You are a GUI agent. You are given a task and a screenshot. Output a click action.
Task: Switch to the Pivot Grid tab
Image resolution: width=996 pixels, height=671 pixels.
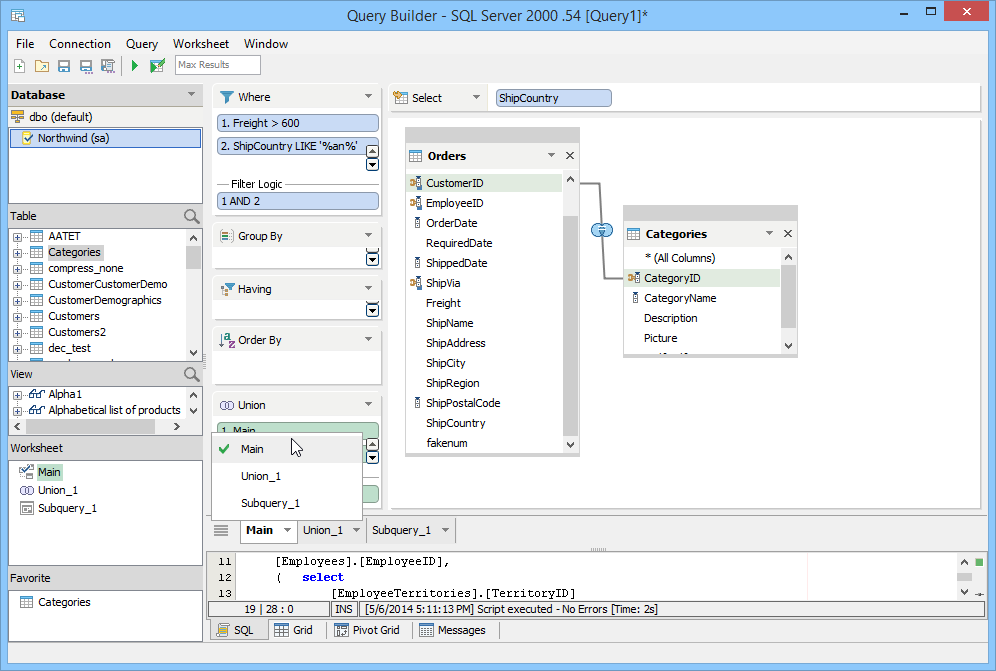pyautogui.click(x=368, y=630)
